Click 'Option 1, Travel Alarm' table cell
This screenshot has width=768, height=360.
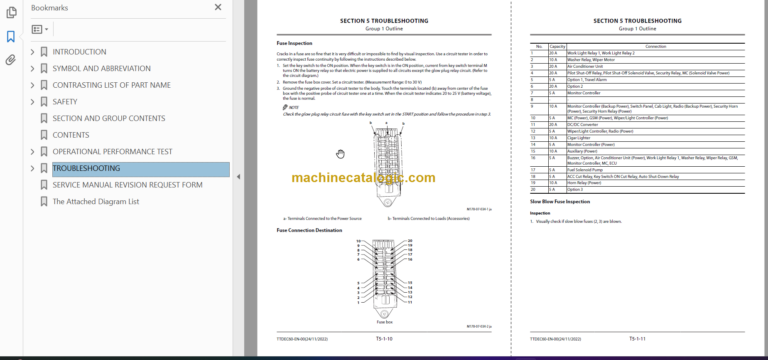(x=655, y=79)
